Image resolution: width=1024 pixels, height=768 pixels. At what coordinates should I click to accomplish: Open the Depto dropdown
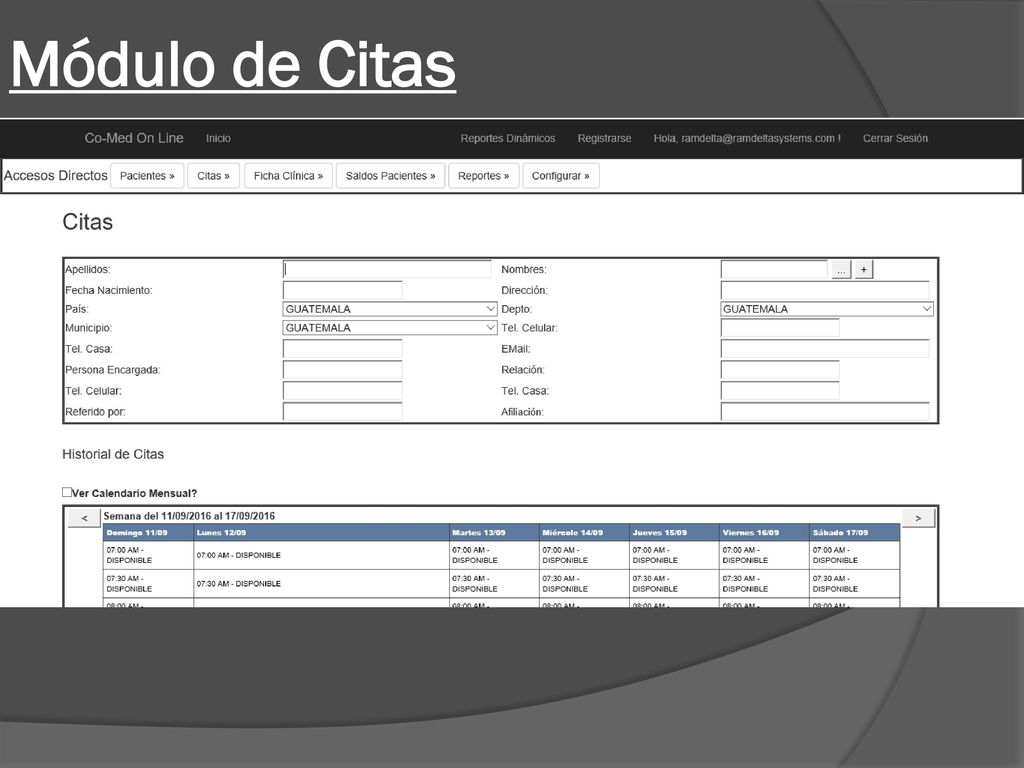[x=827, y=309]
